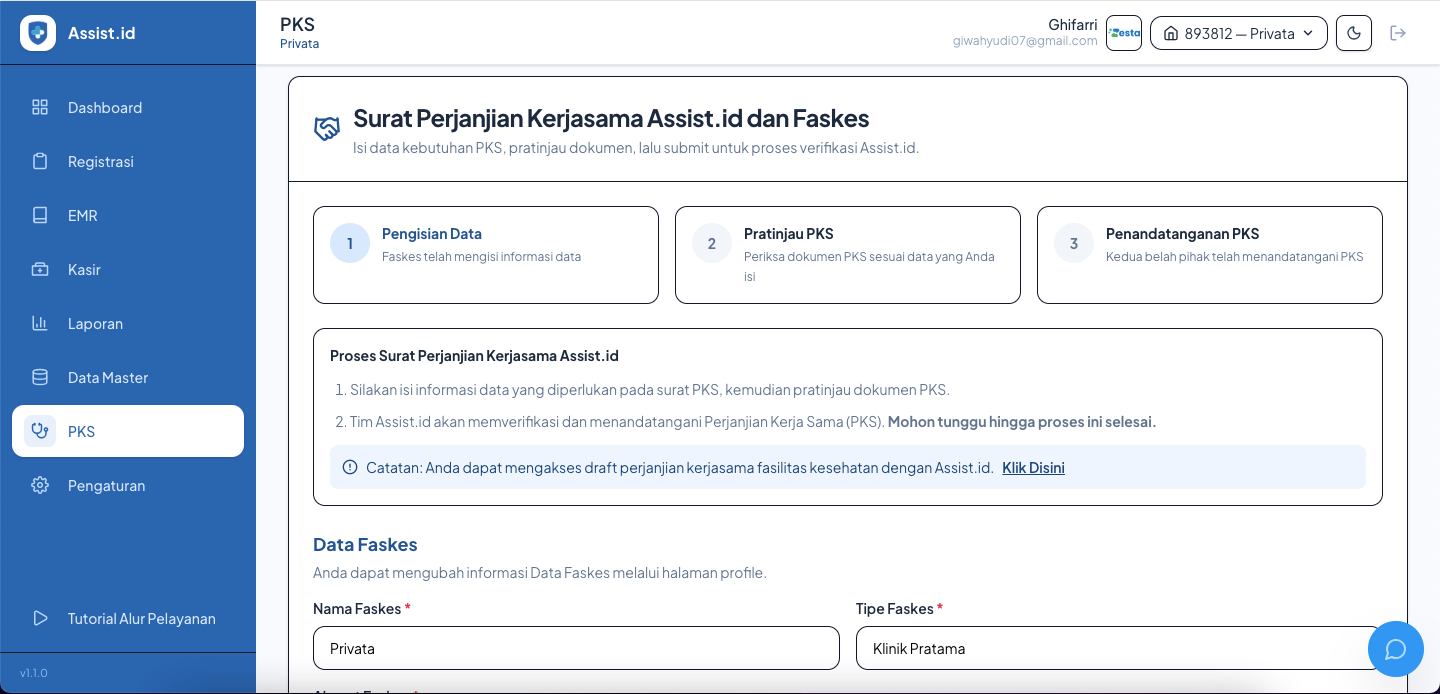Open the Pengaturan gear icon
1440x694 pixels.
point(40,485)
